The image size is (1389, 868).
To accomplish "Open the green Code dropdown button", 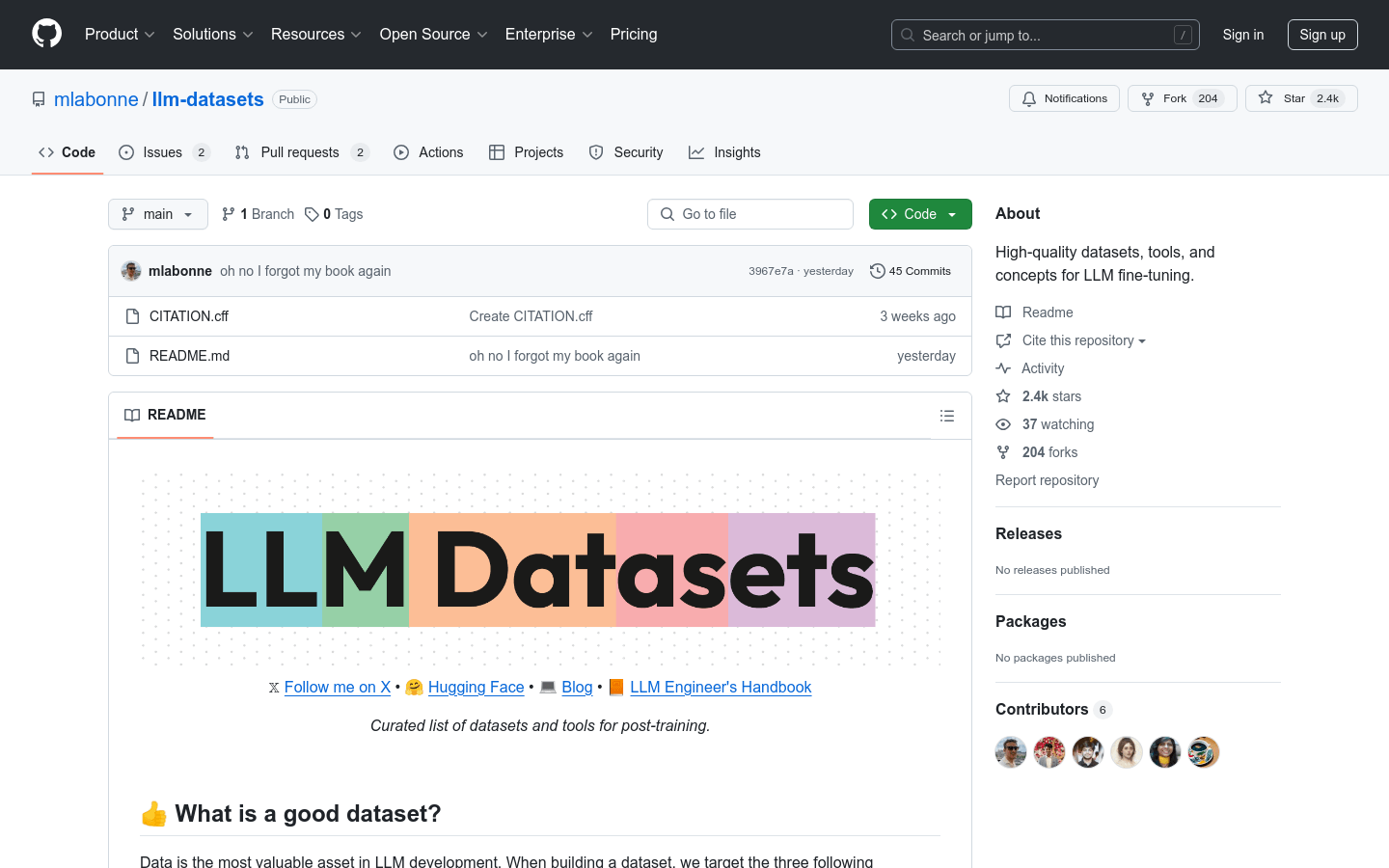I will coord(920,214).
